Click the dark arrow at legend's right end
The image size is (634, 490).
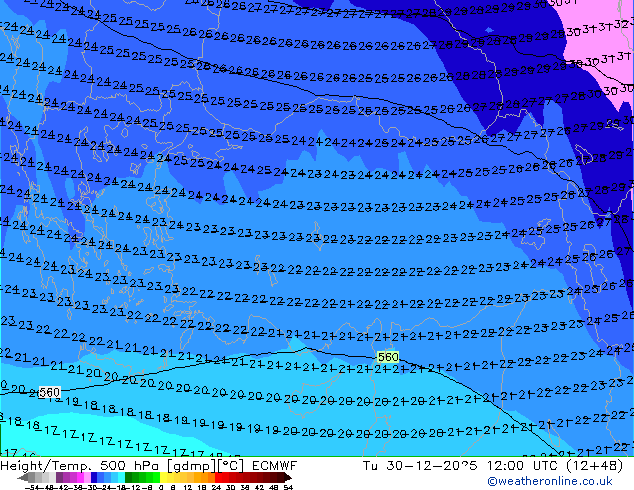288,477
